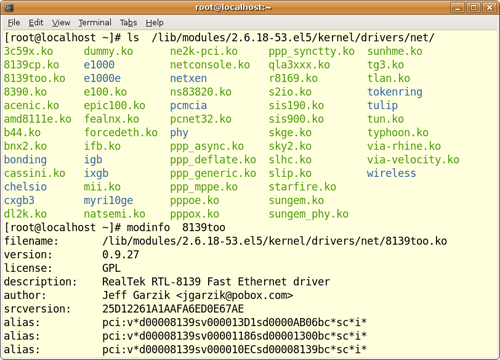
Task: Click the file name forcedeth.ko
Action: (x=121, y=133)
